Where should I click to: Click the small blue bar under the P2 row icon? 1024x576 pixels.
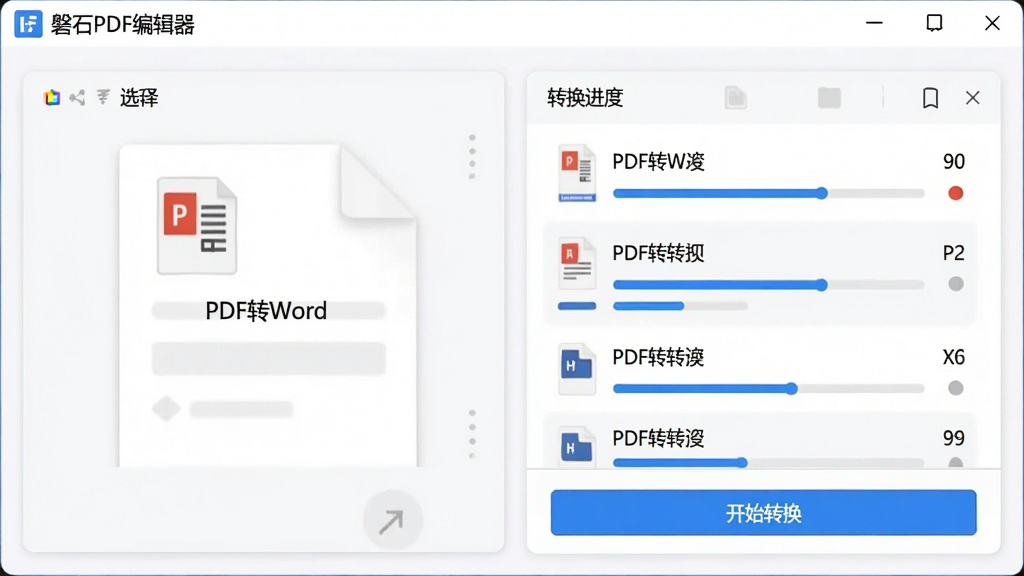tap(577, 306)
